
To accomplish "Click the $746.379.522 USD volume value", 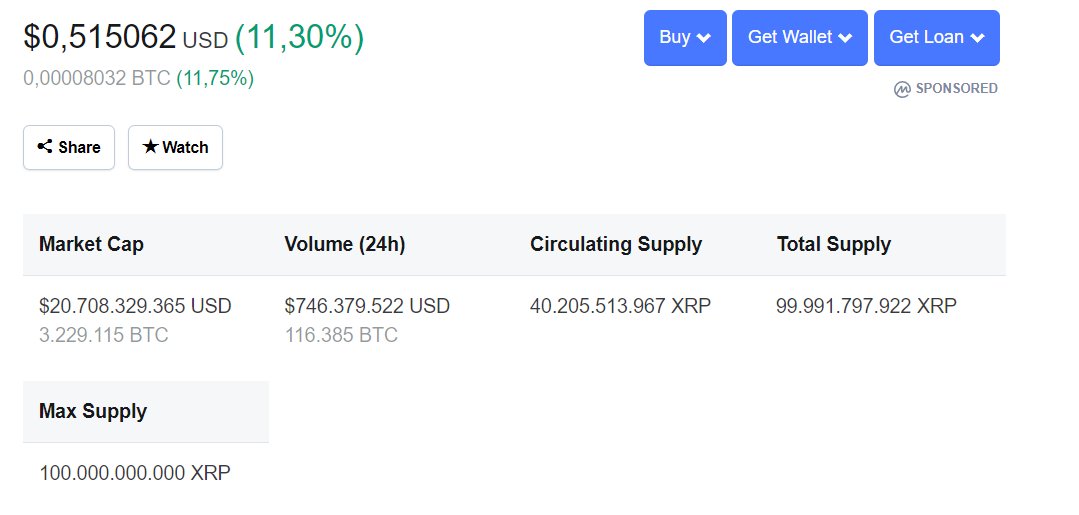I will tap(367, 306).
